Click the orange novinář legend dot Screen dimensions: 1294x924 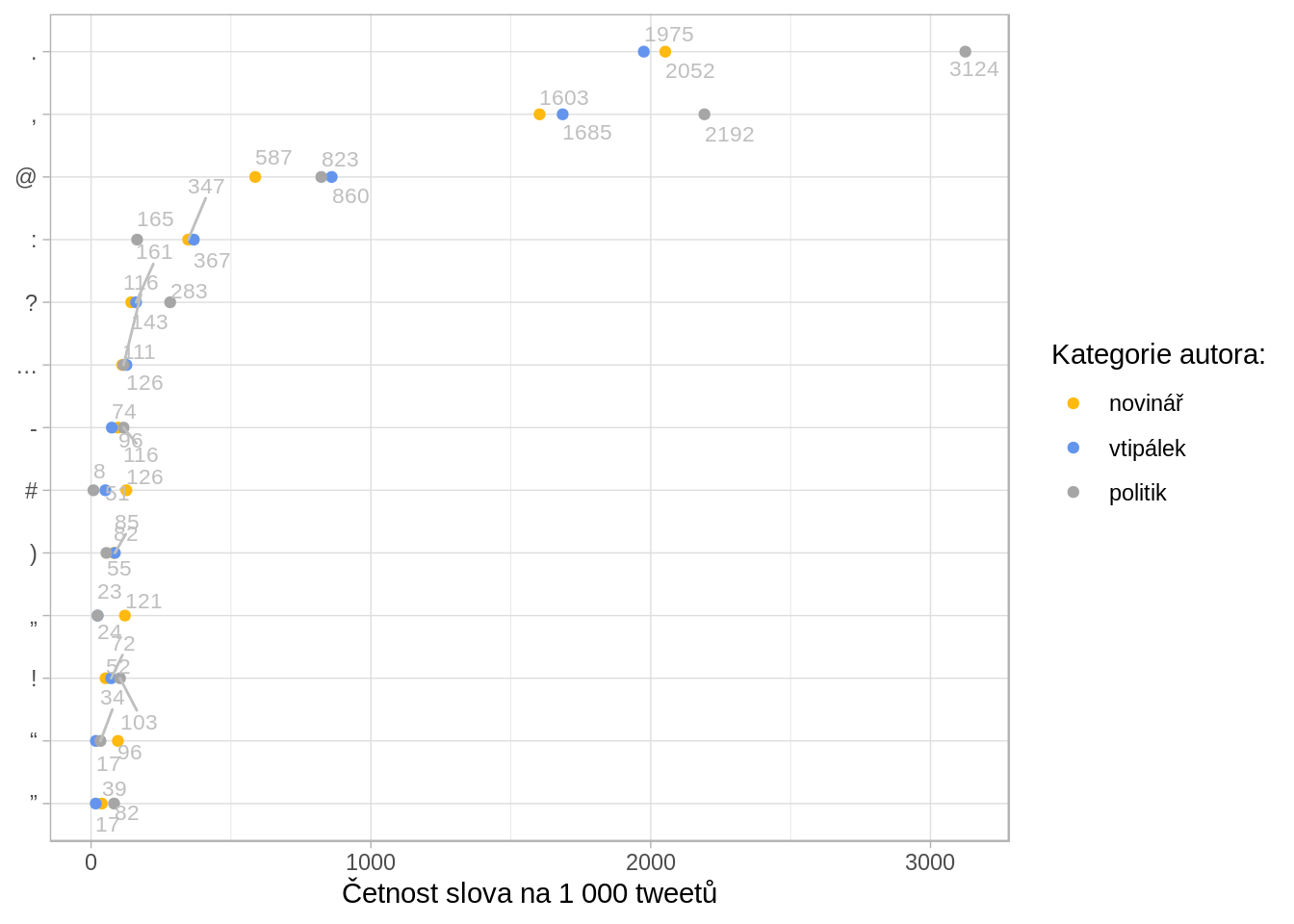(x=1074, y=403)
